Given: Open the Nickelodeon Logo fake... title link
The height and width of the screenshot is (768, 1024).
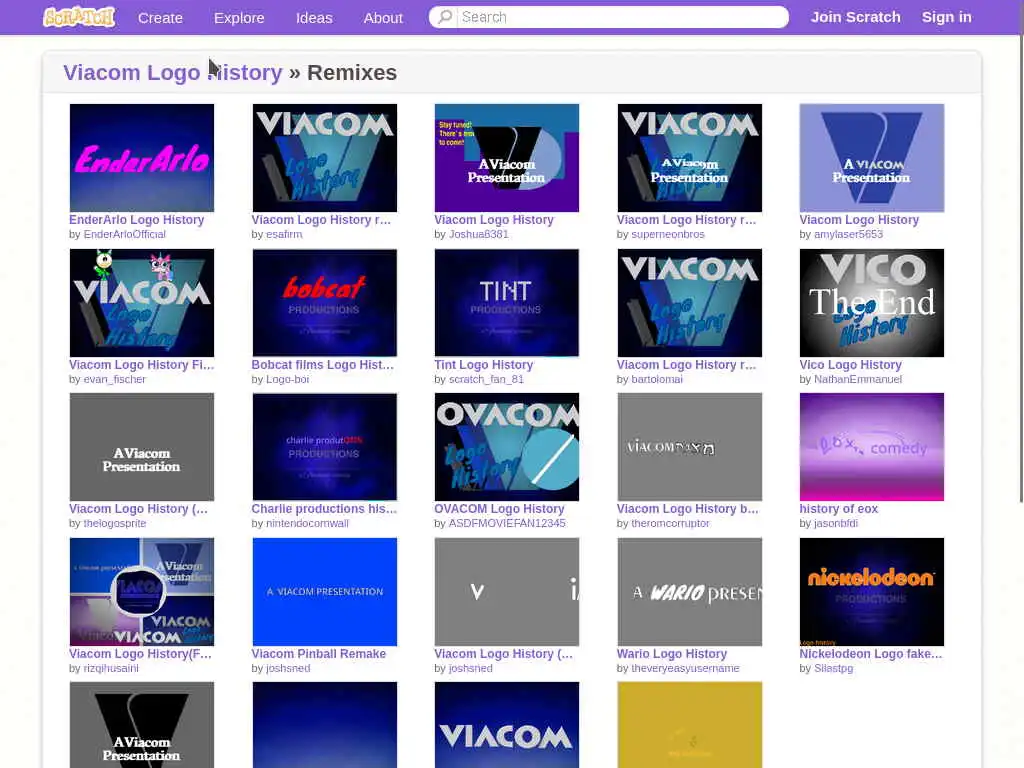Looking at the screenshot, I should click(871, 654).
